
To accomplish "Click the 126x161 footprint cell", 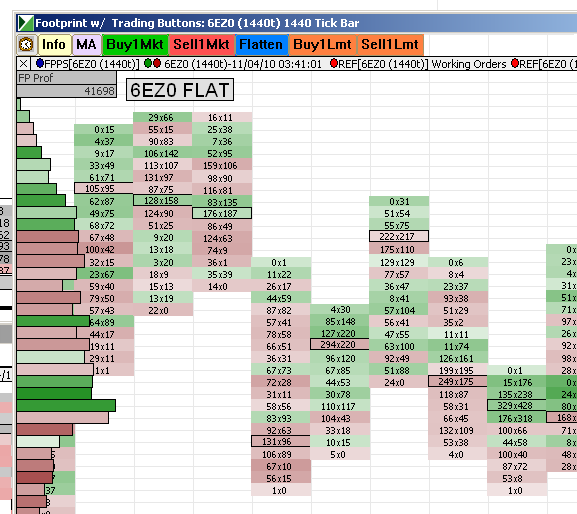I will (x=457, y=358).
